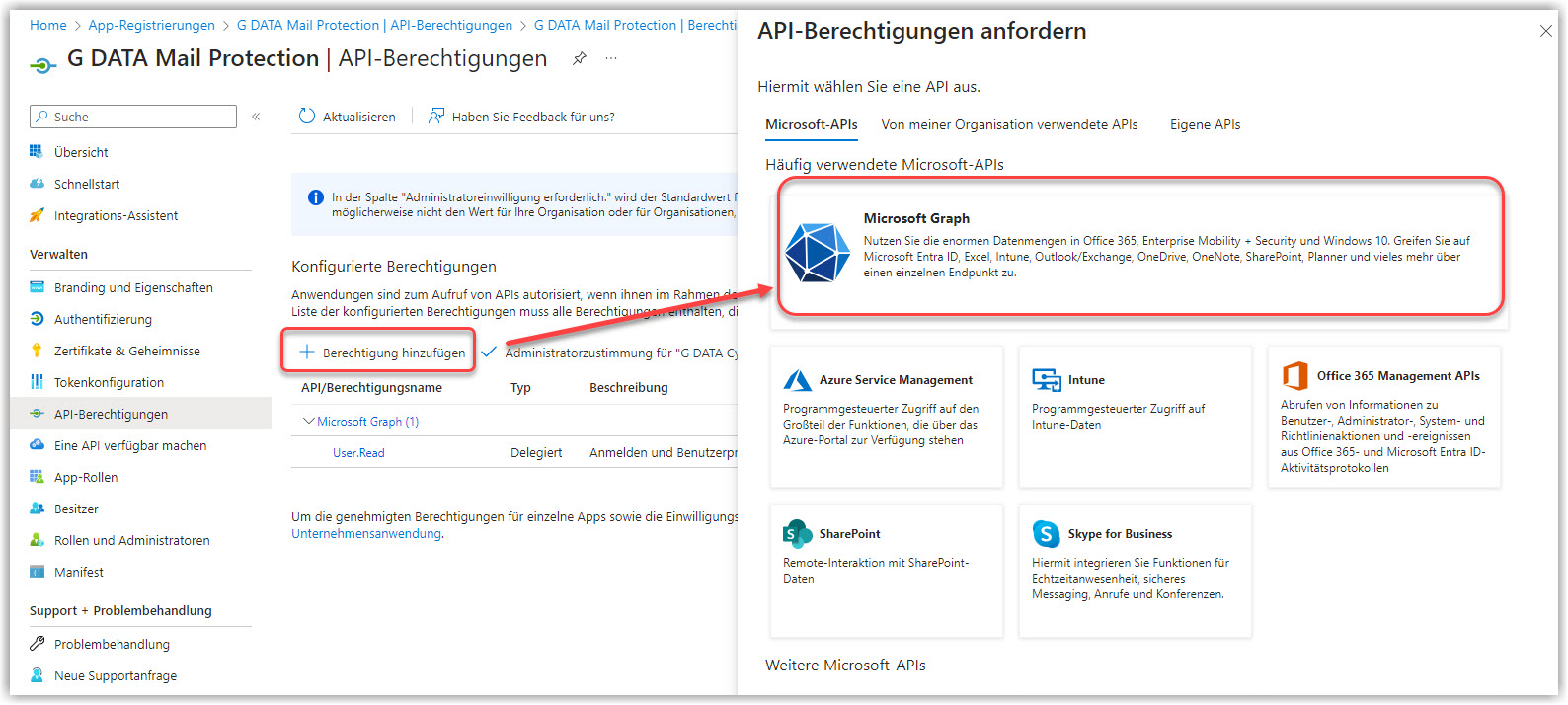Click the Rollen und Administratoren icon
The image size is (1568, 705).
[37, 539]
